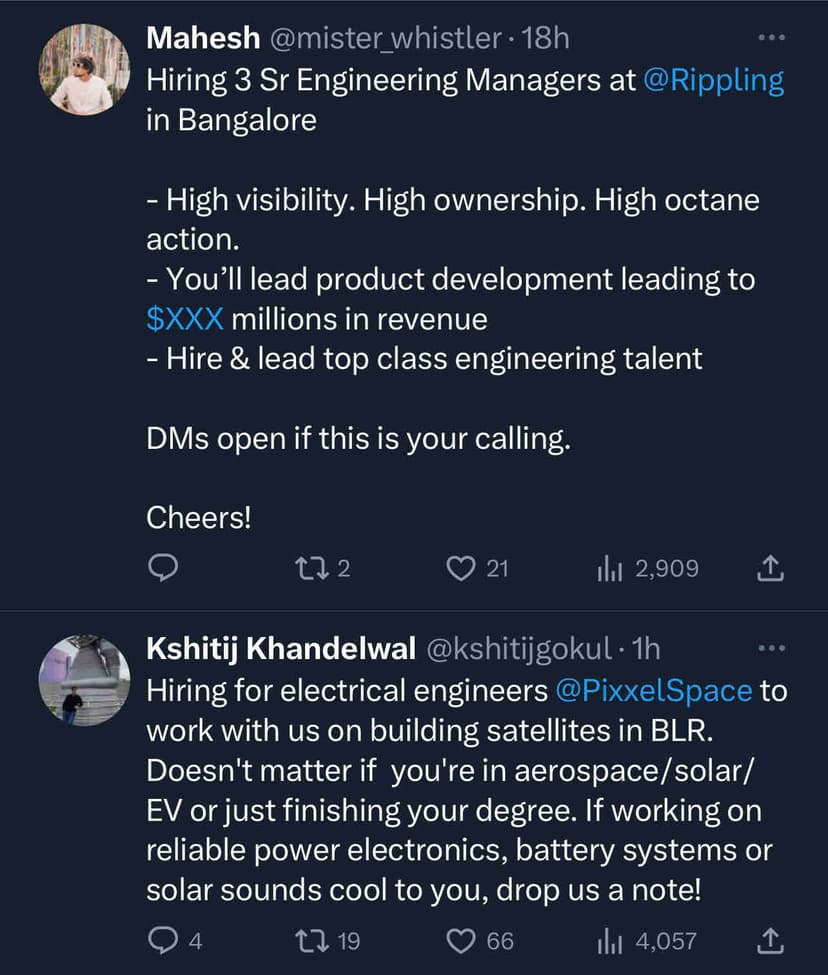Reply to Mahesh's Rippling hiring tweet
Viewport: 828px width, 975px height.
click(163, 569)
